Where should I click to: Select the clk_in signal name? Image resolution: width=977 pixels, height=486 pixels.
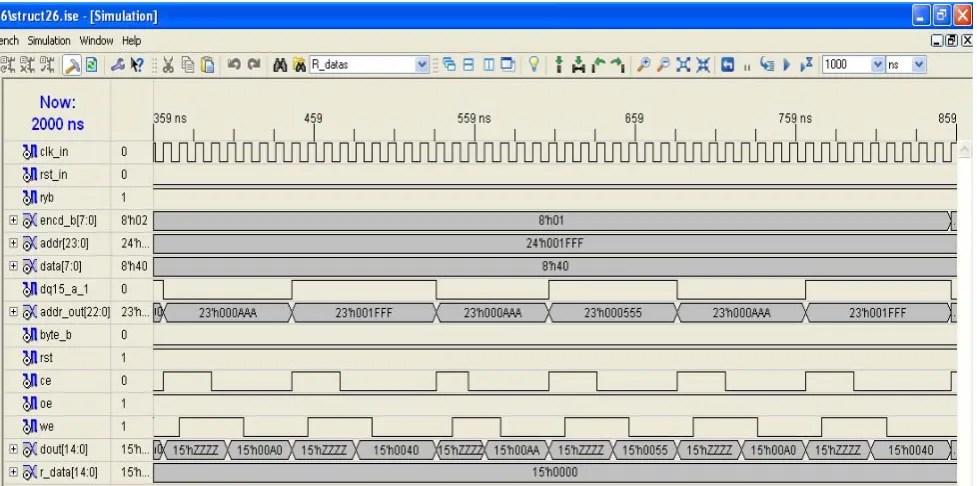pyautogui.click(x=54, y=152)
